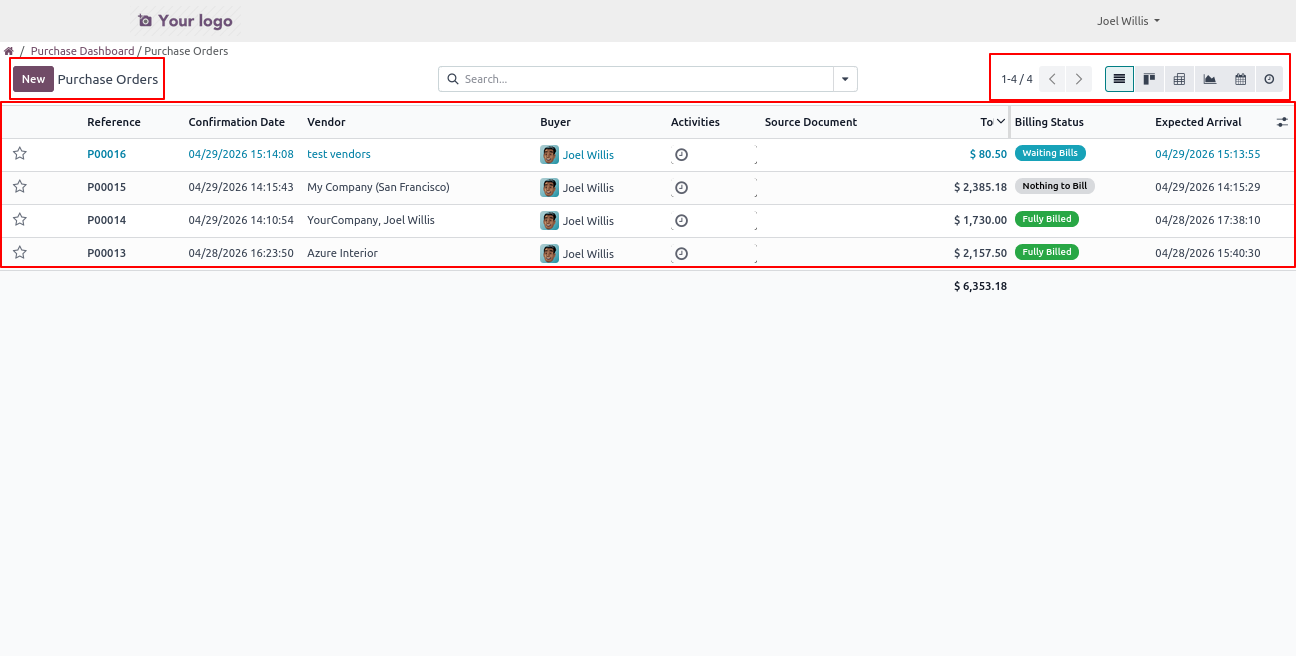The width and height of the screenshot is (1296, 656).
Task: Mark P00013 as favorite with star
Action: click(20, 253)
